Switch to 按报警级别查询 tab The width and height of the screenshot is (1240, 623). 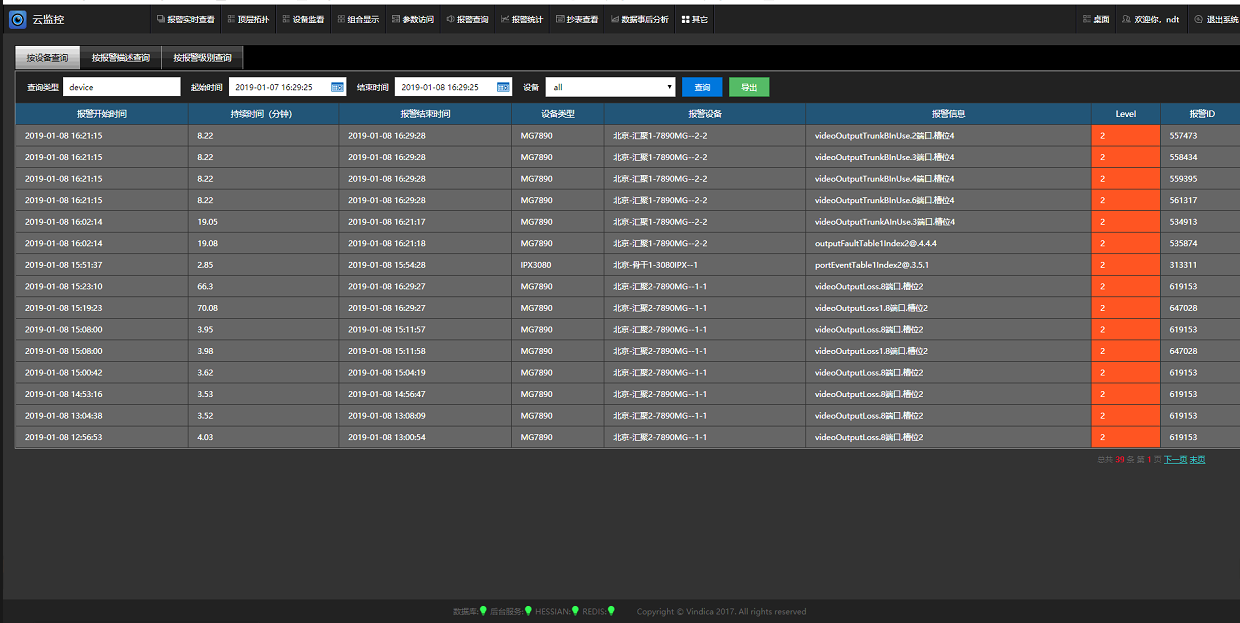(202, 58)
